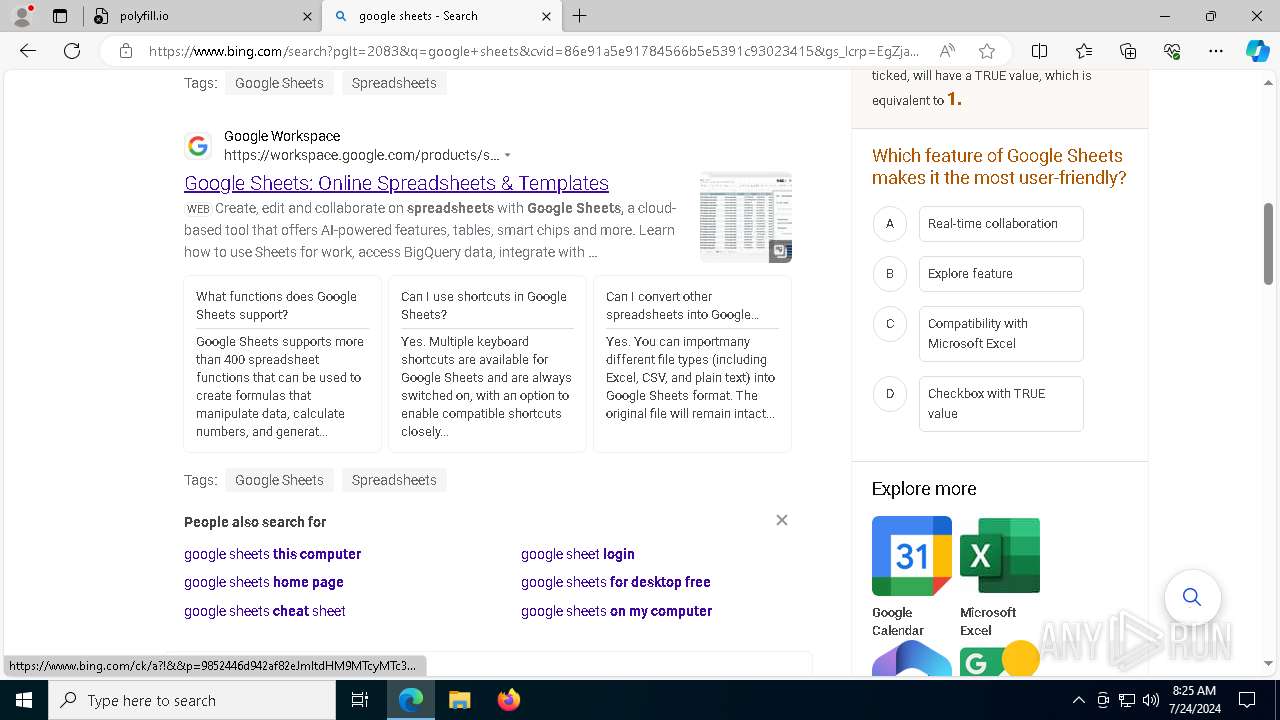Image resolution: width=1280 pixels, height=720 pixels.
Task: Click the lower Spreadsheets tag
Action: click(x=394, y=480)
